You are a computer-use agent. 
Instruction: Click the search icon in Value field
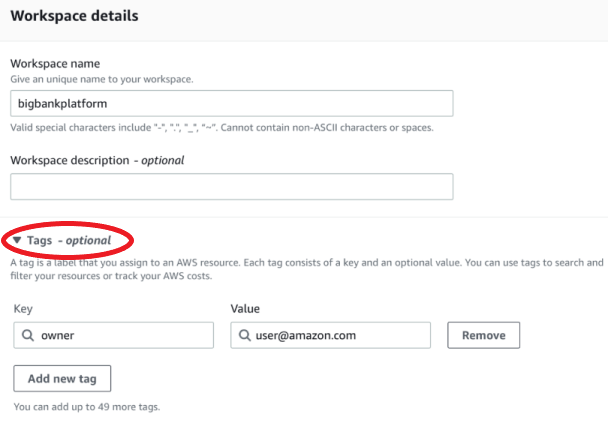pos(243,336)
